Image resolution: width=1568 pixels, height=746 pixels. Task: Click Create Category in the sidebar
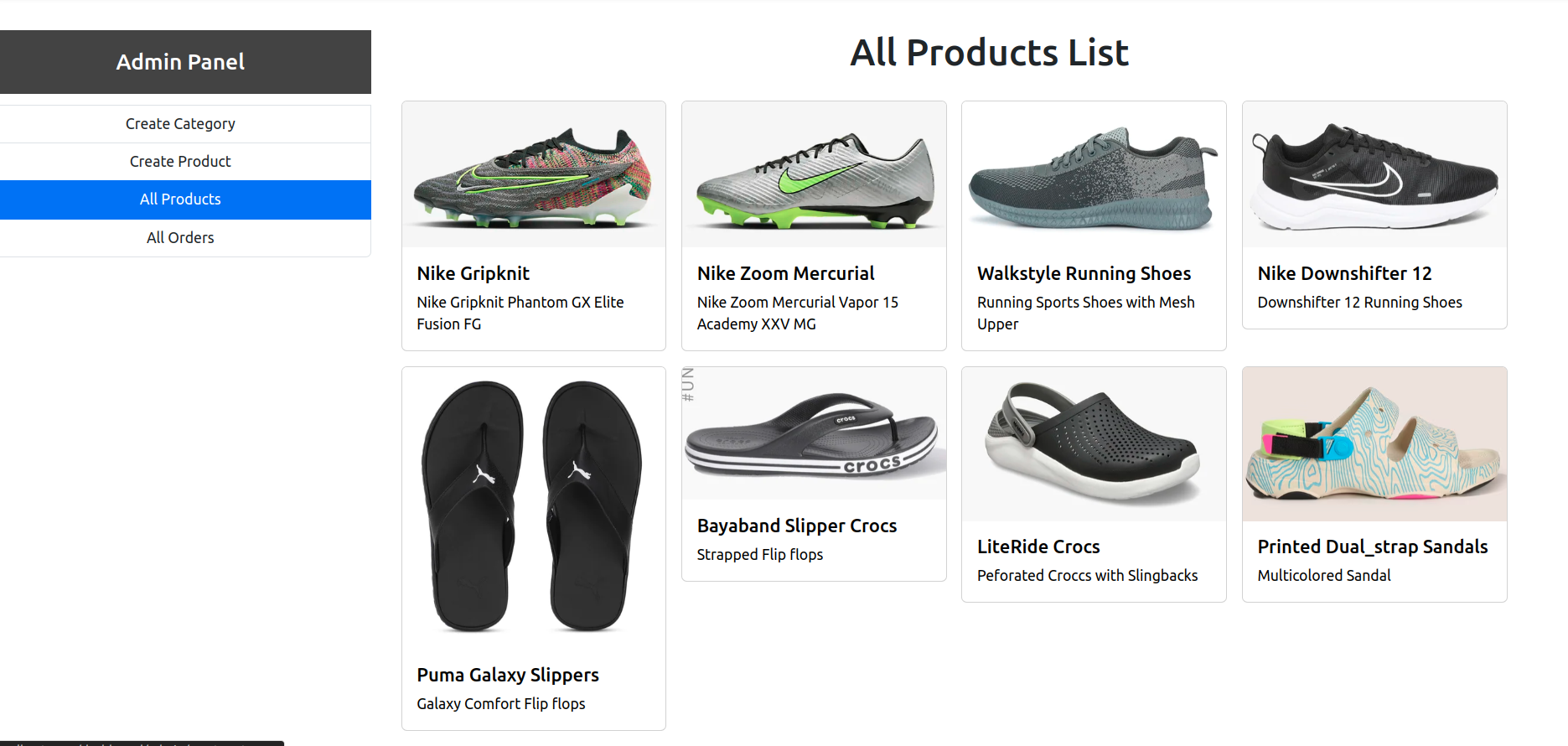coord(180,123)
